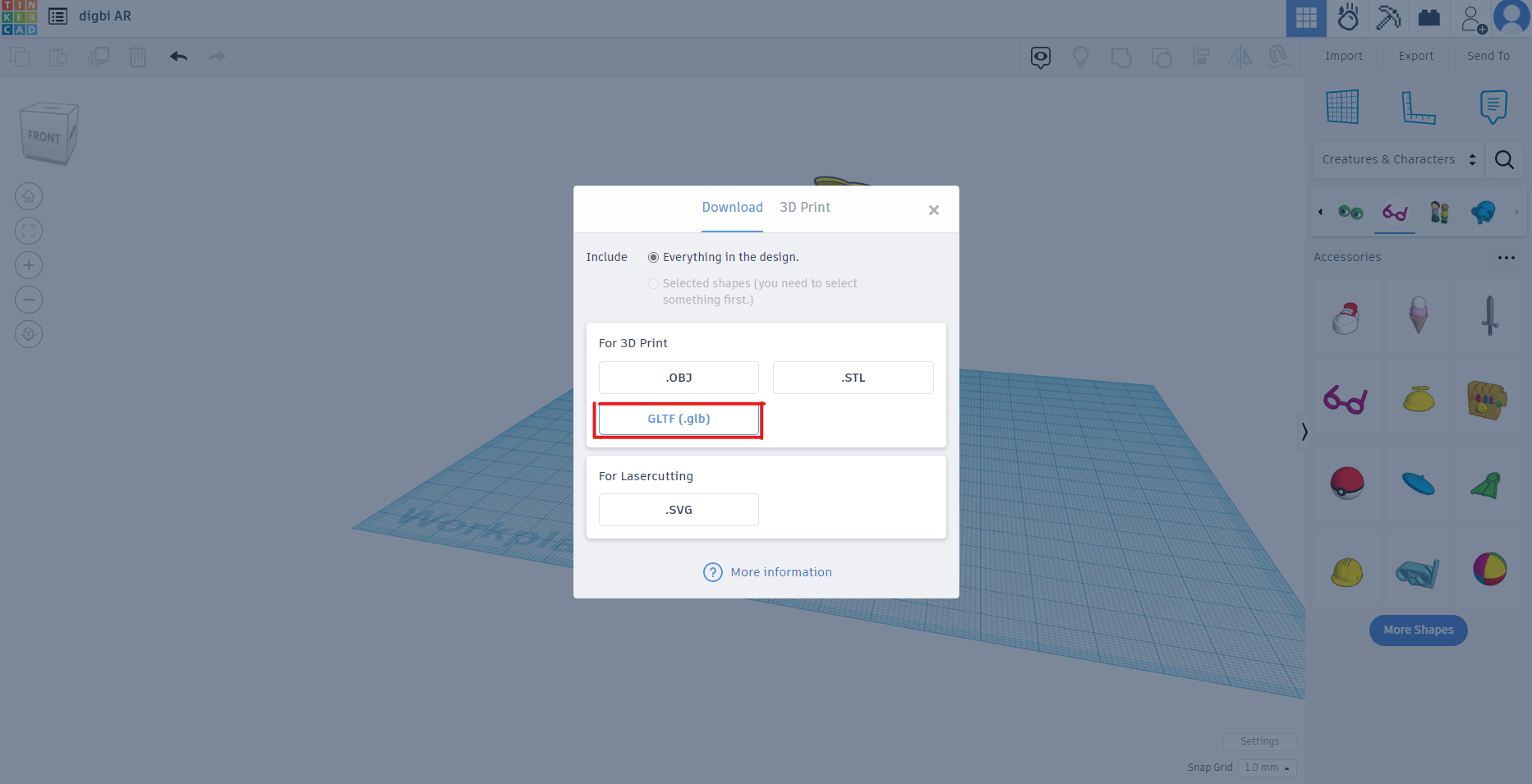Click the Workplane tool icon
Image resolution: width=1532 pixels, height=784 pixels.
click(x=1342, y=107)
